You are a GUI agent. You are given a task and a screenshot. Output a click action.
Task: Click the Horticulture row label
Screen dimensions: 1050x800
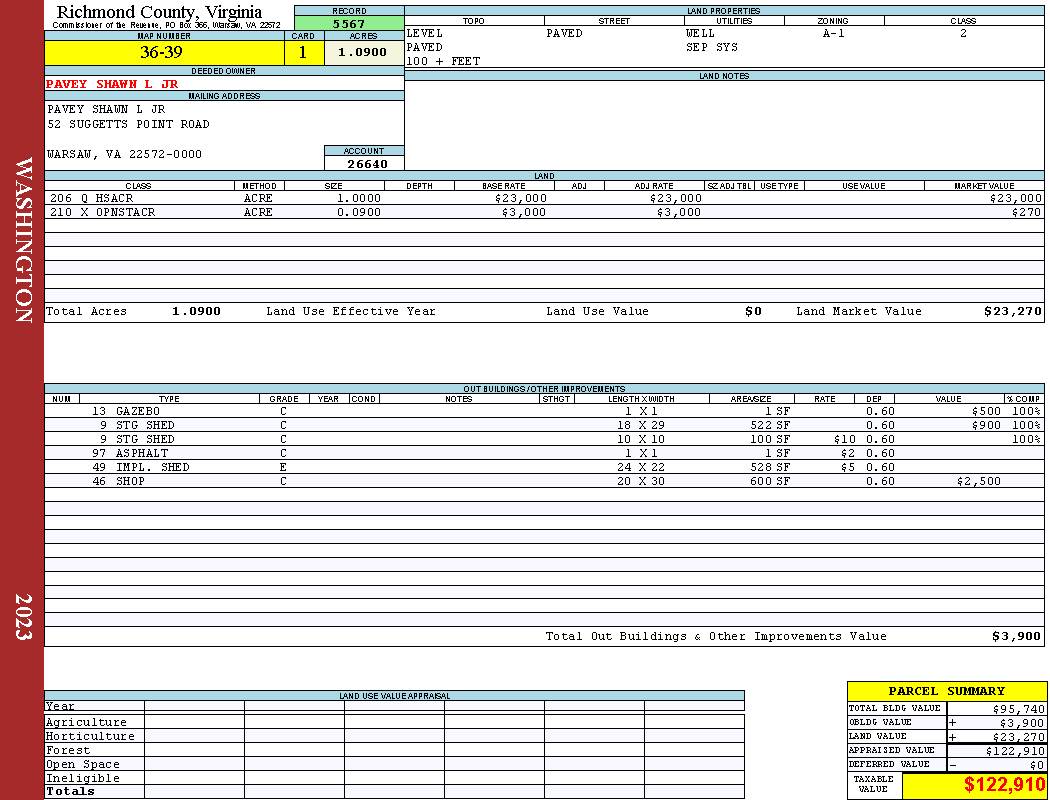pos(90,736)
